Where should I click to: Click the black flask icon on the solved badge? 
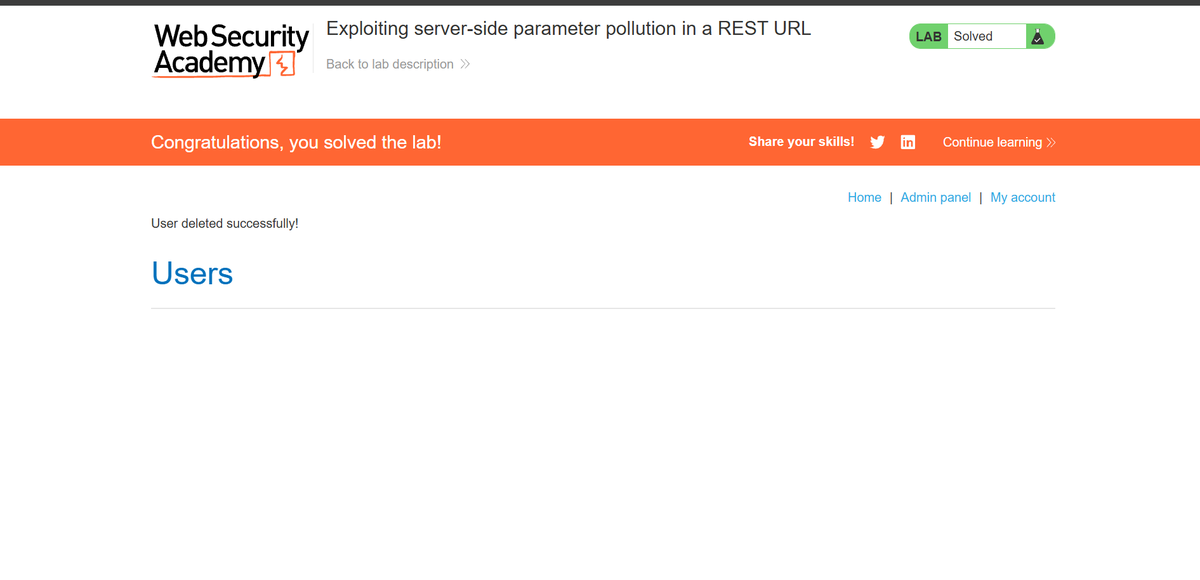[1038, 36]
